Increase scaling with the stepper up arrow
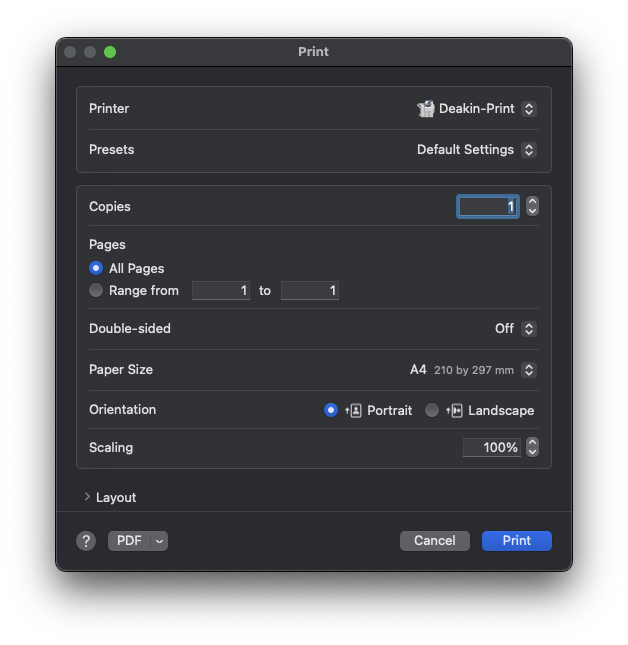This screenshot has height=645, width=628. 533,443
